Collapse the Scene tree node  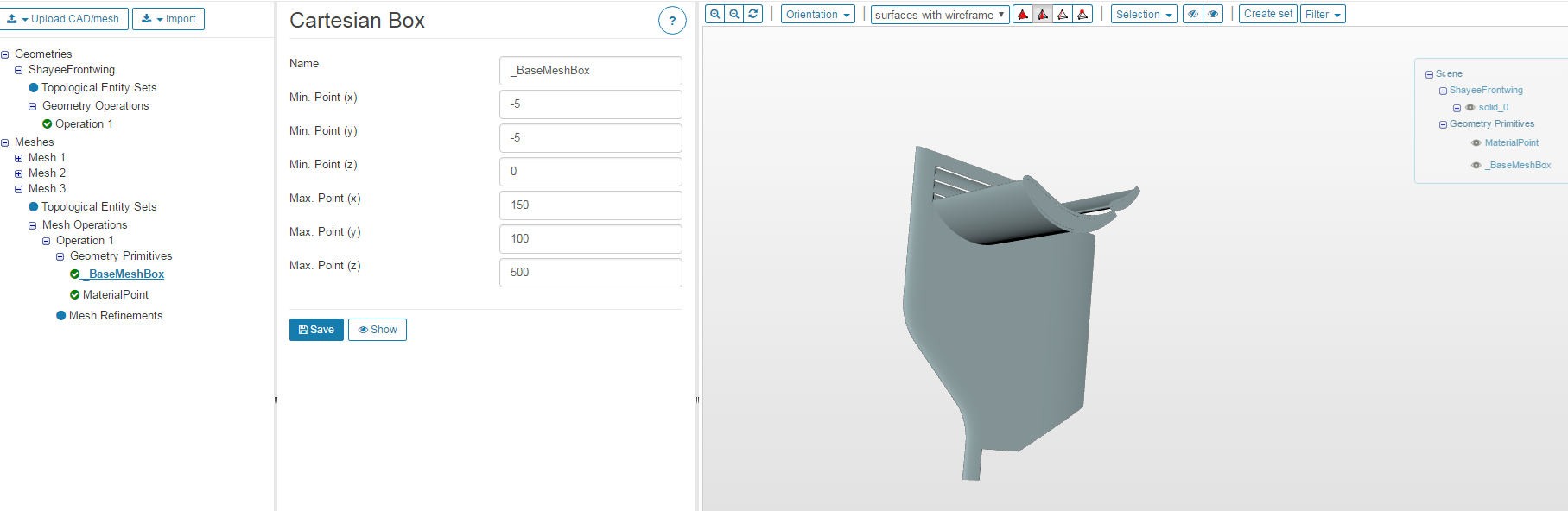coord(1429,74)
